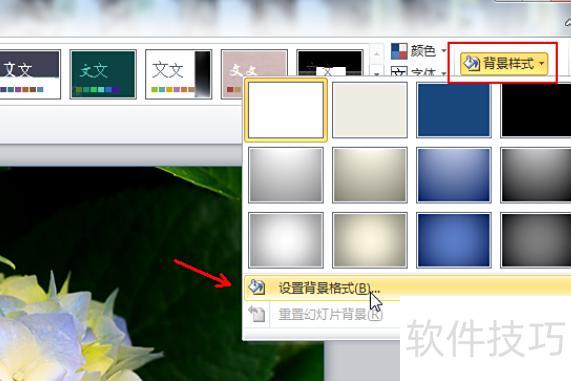Viewport: 571px width, 381px height.
Task: Pick the gray gradient style in second row
Action: coord(286,175)
